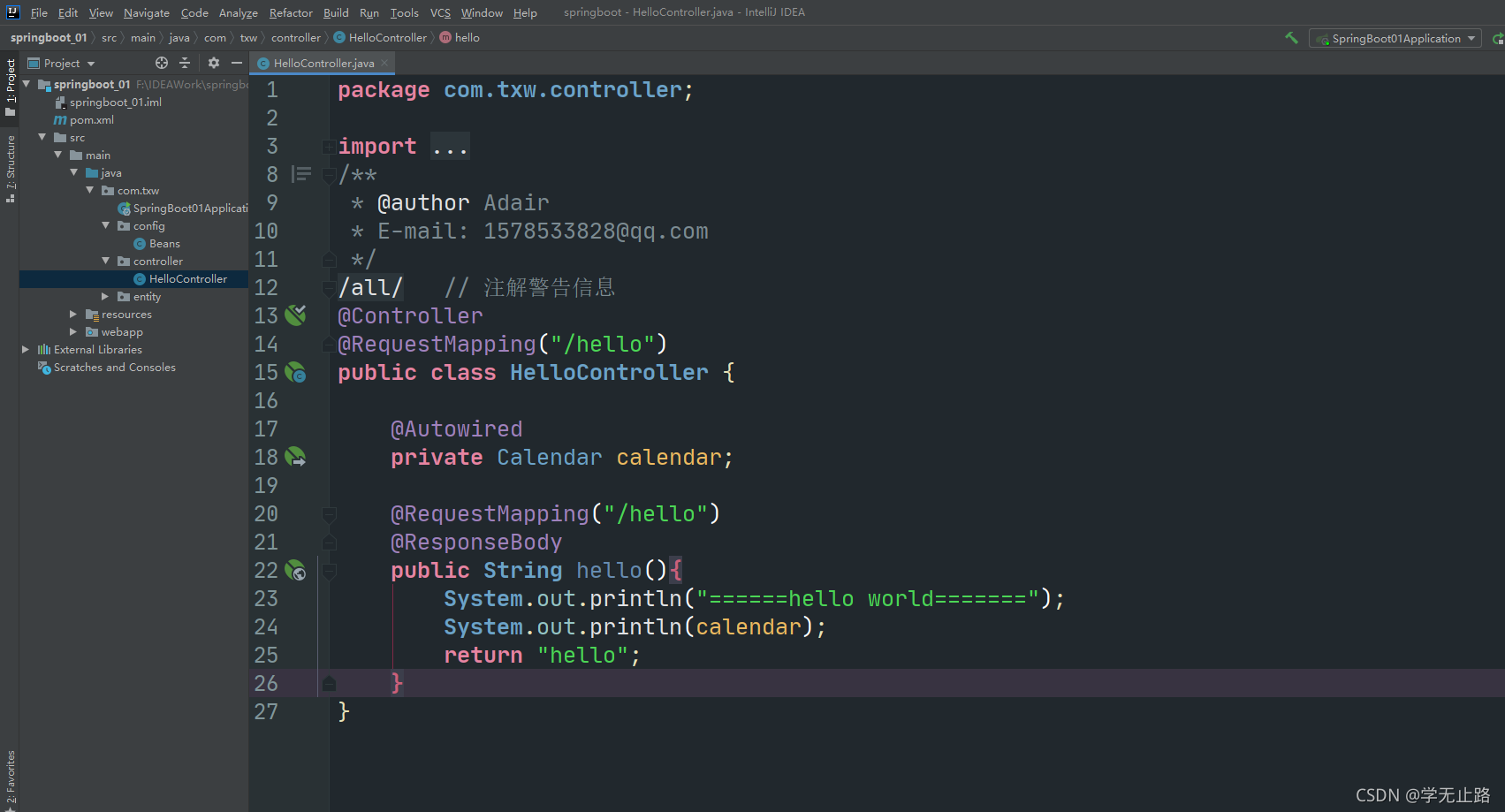
Task: Expand the webapp folder
Action: click(74, 331)
